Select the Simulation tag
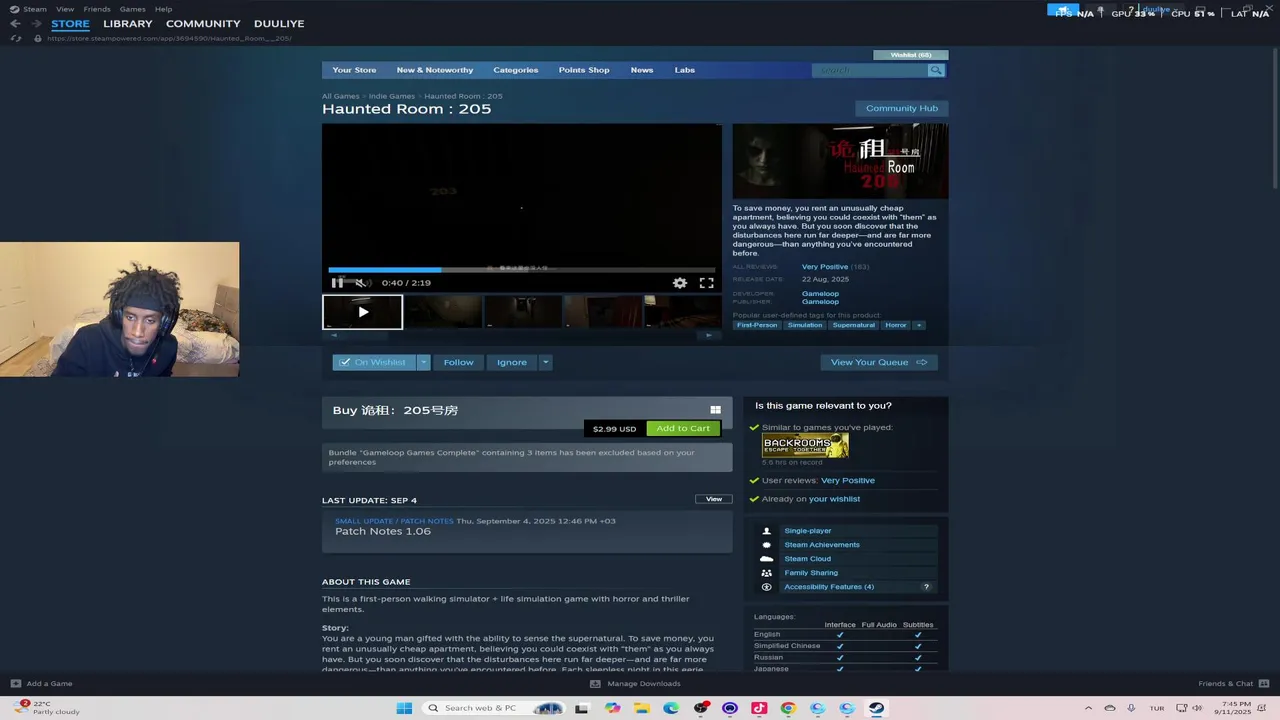This screenshot has width=1280, height=720. pos(805,325)
